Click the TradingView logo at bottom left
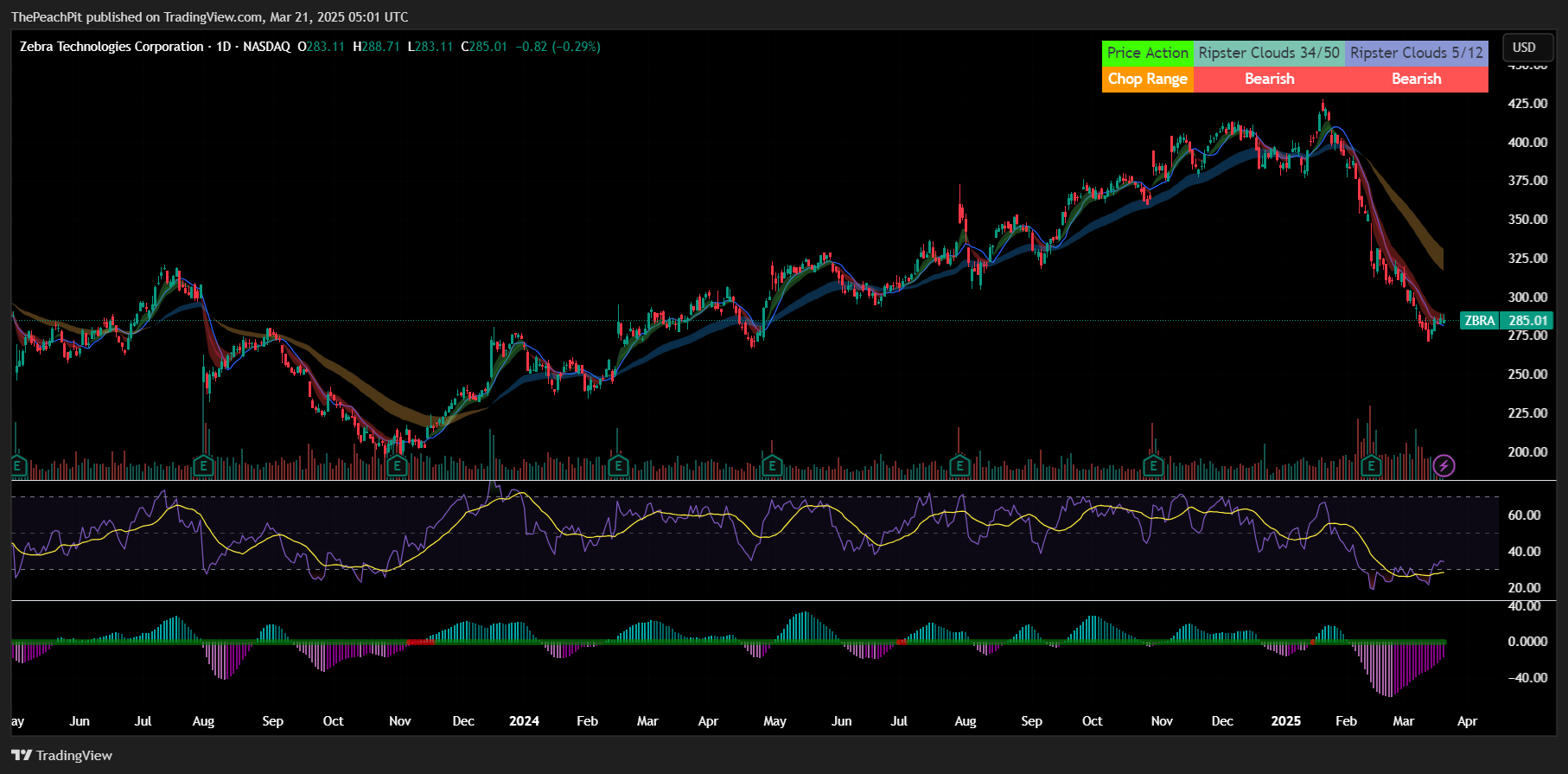Viewport: 1568px width, 774px height. pyautogui.click(x=62, y=755)
